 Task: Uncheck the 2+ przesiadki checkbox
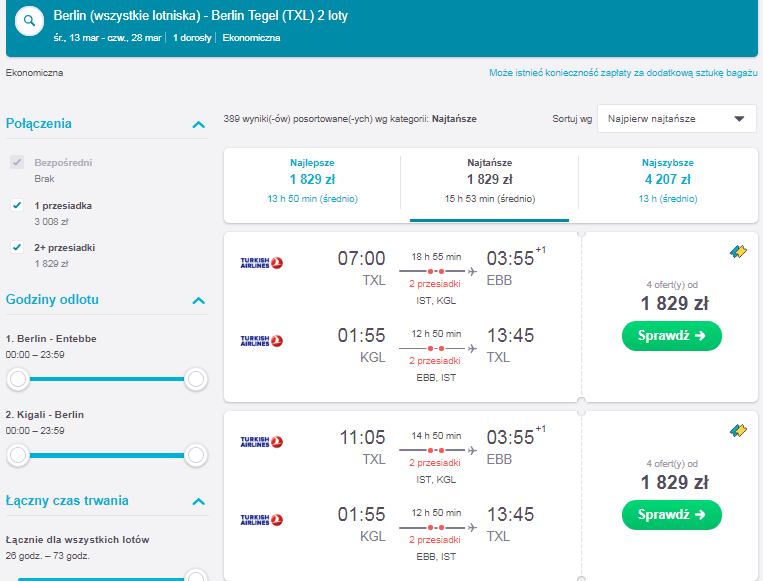(x=17, y=247)
